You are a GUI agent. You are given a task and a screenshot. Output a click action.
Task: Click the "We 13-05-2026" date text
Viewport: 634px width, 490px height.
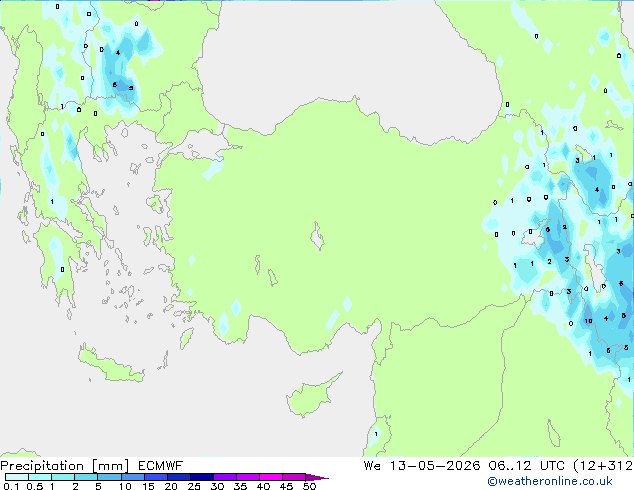click(422, 465)
